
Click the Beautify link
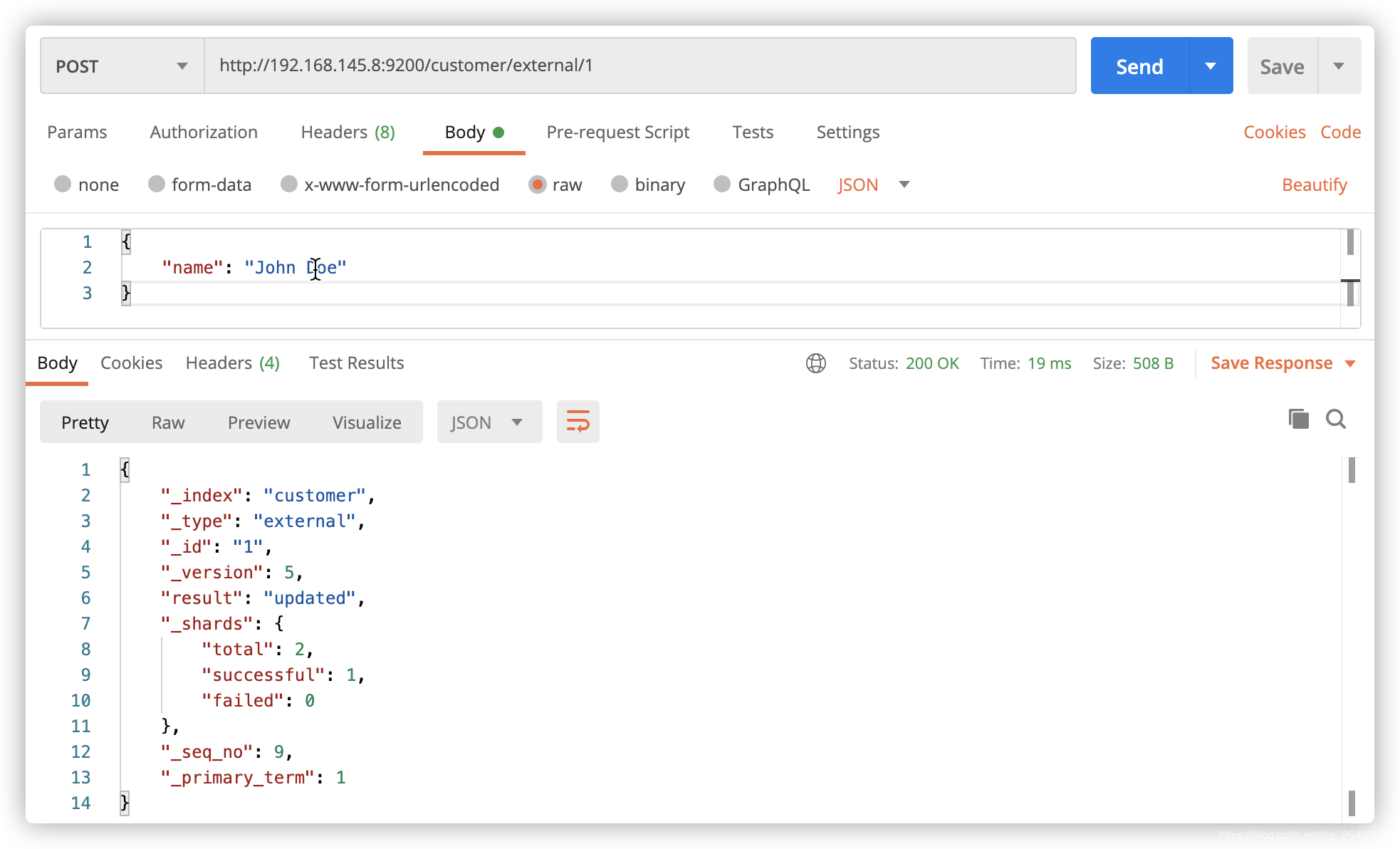1314,185
